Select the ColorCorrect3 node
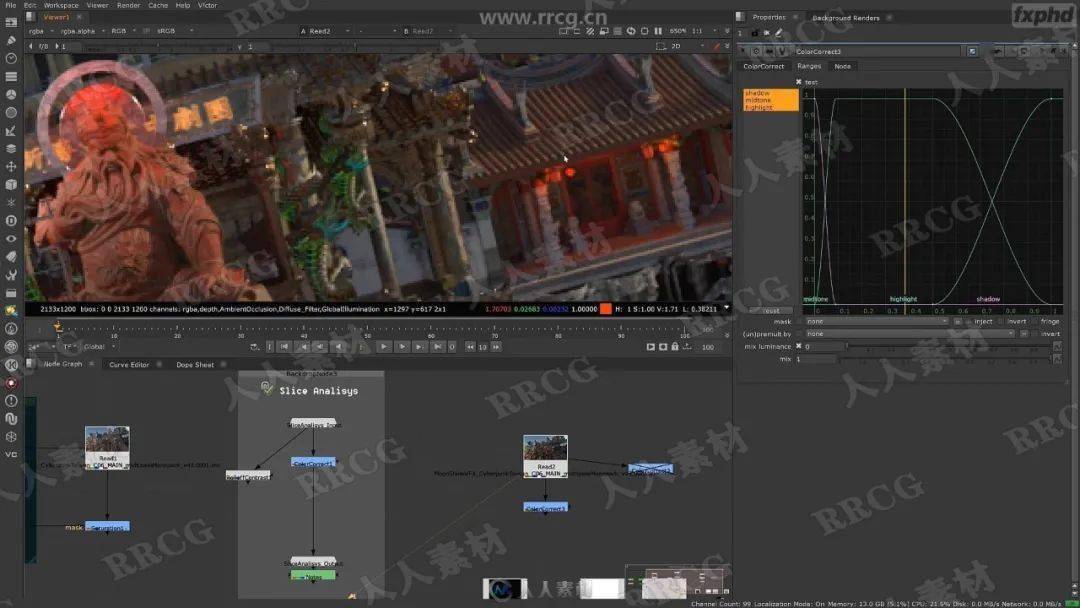The width and height of the screenshot is (1080, 608). tap(546, 507)
